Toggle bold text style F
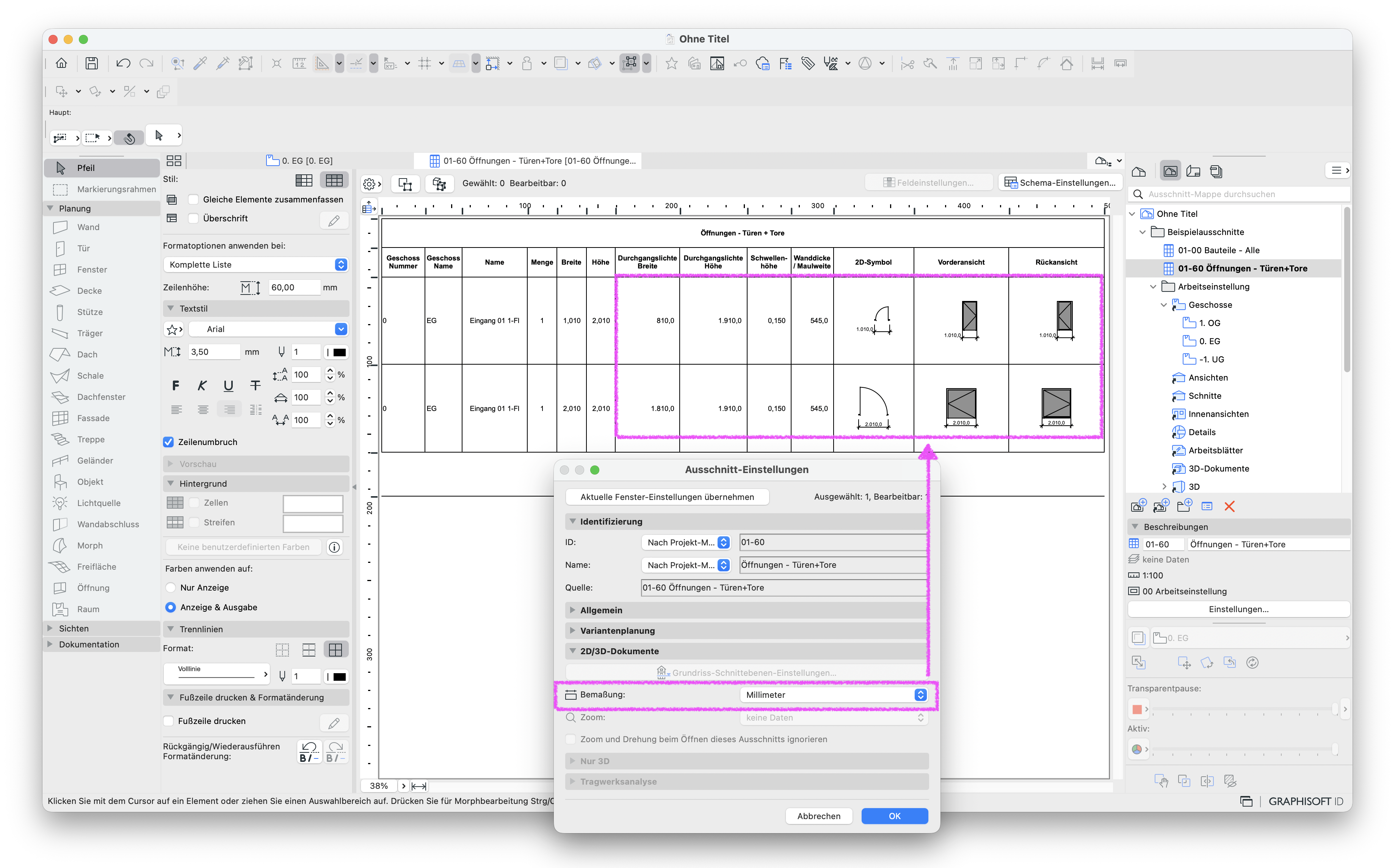This screenshot has width=1395, height=868. click(x=176, y=386)
